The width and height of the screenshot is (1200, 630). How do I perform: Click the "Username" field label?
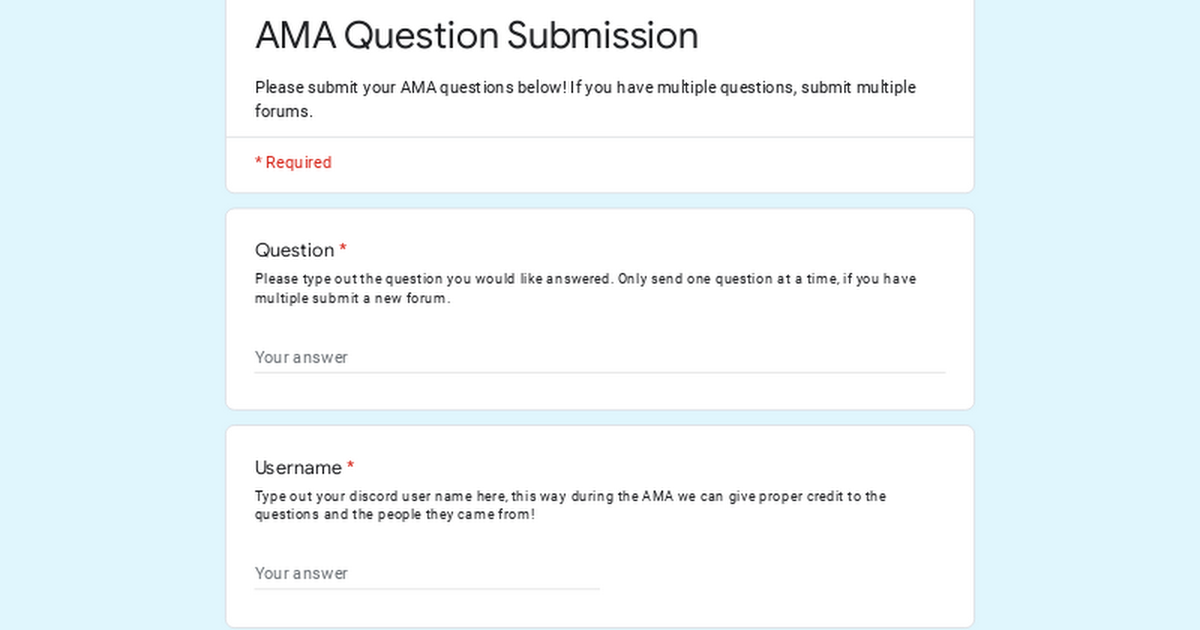(298, 468)
